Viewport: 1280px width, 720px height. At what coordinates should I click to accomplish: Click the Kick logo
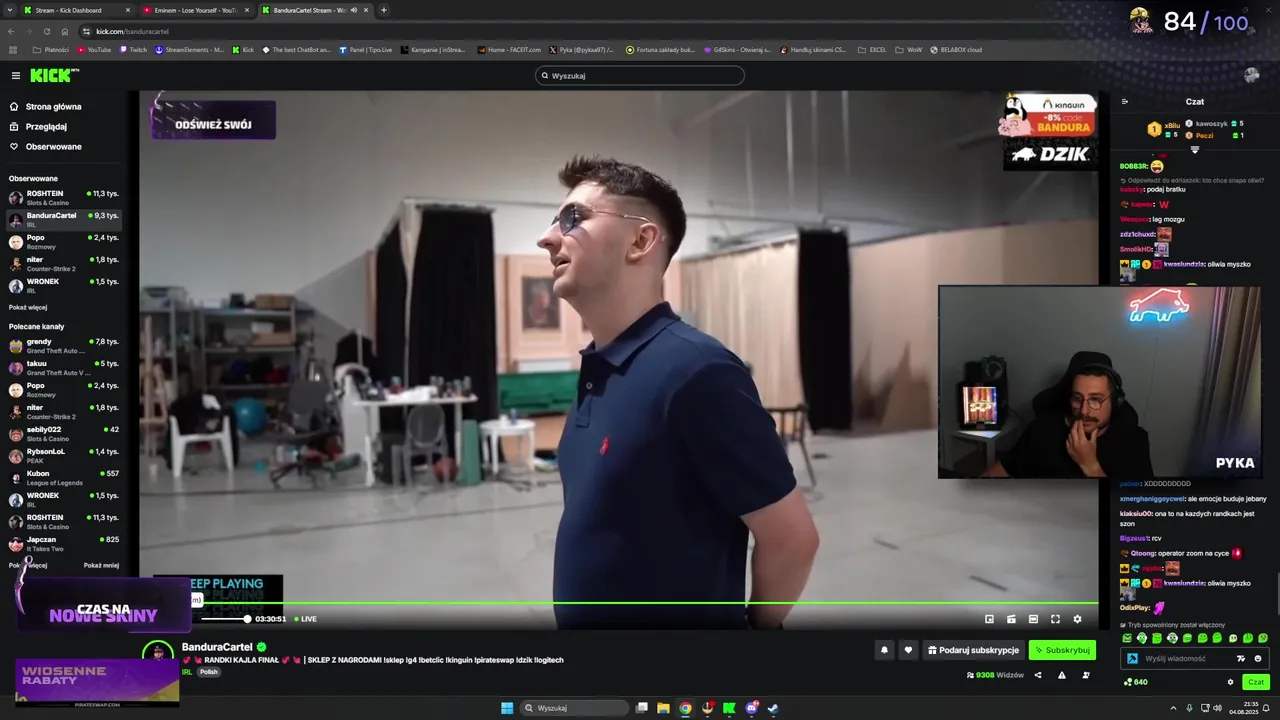point(54,75)
